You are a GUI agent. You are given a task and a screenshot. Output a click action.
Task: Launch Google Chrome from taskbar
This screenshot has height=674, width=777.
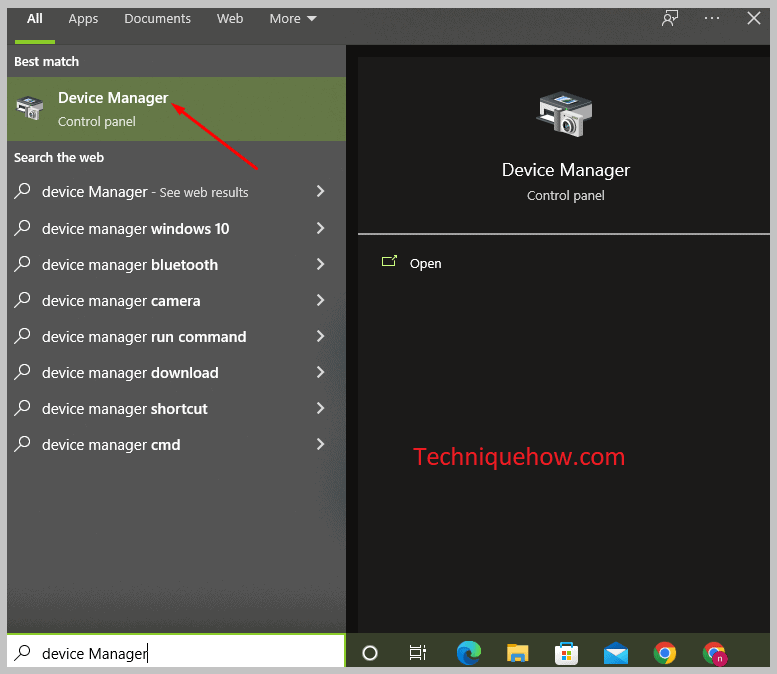(665, 653)
